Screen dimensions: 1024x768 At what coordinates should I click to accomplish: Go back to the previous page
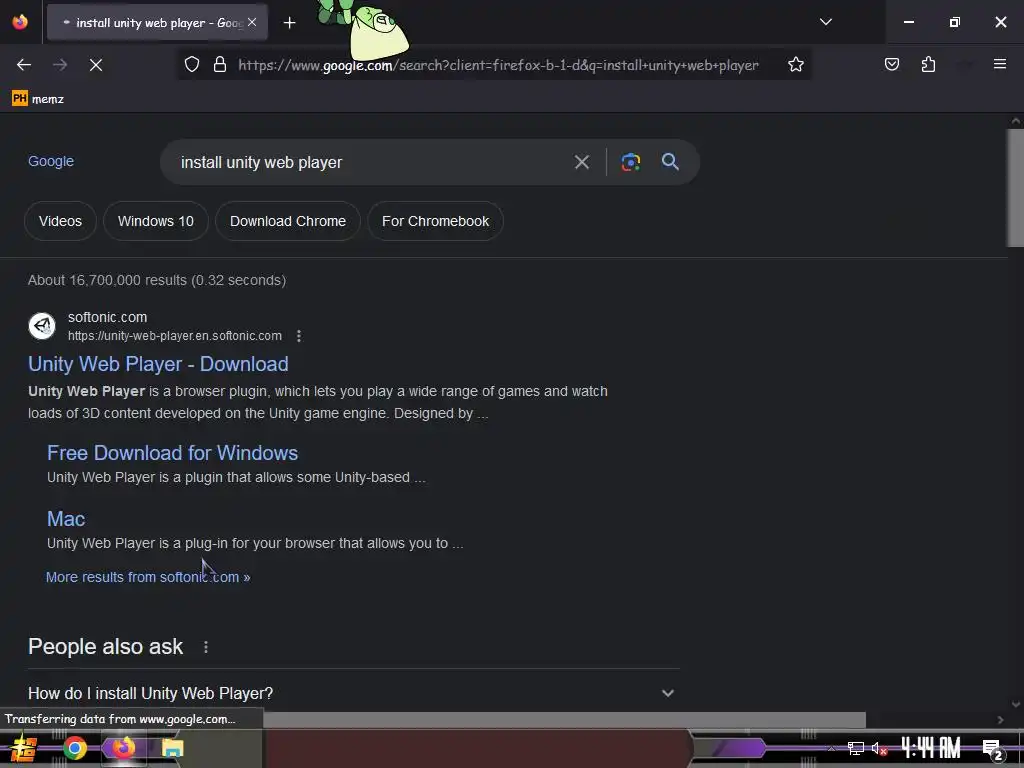pyautogui.click(x=24, y=65)
